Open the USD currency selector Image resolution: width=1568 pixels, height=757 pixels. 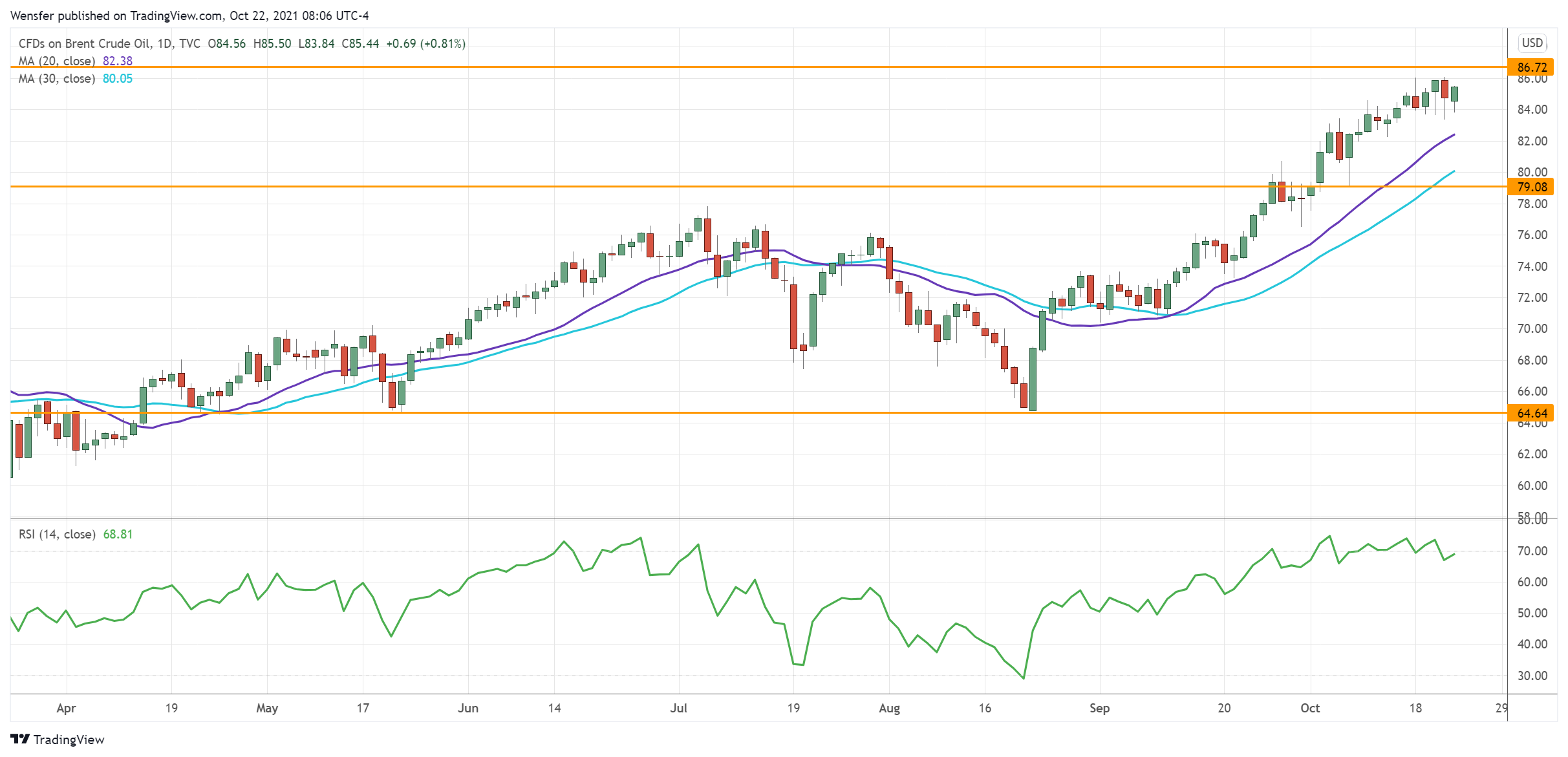1532,43
